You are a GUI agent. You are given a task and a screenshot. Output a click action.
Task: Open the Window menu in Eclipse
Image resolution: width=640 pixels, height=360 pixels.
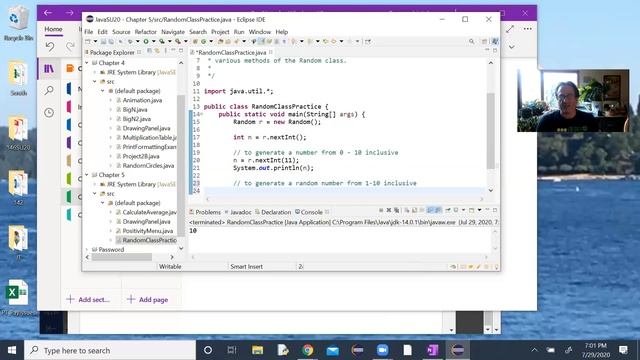click(260, 32)
